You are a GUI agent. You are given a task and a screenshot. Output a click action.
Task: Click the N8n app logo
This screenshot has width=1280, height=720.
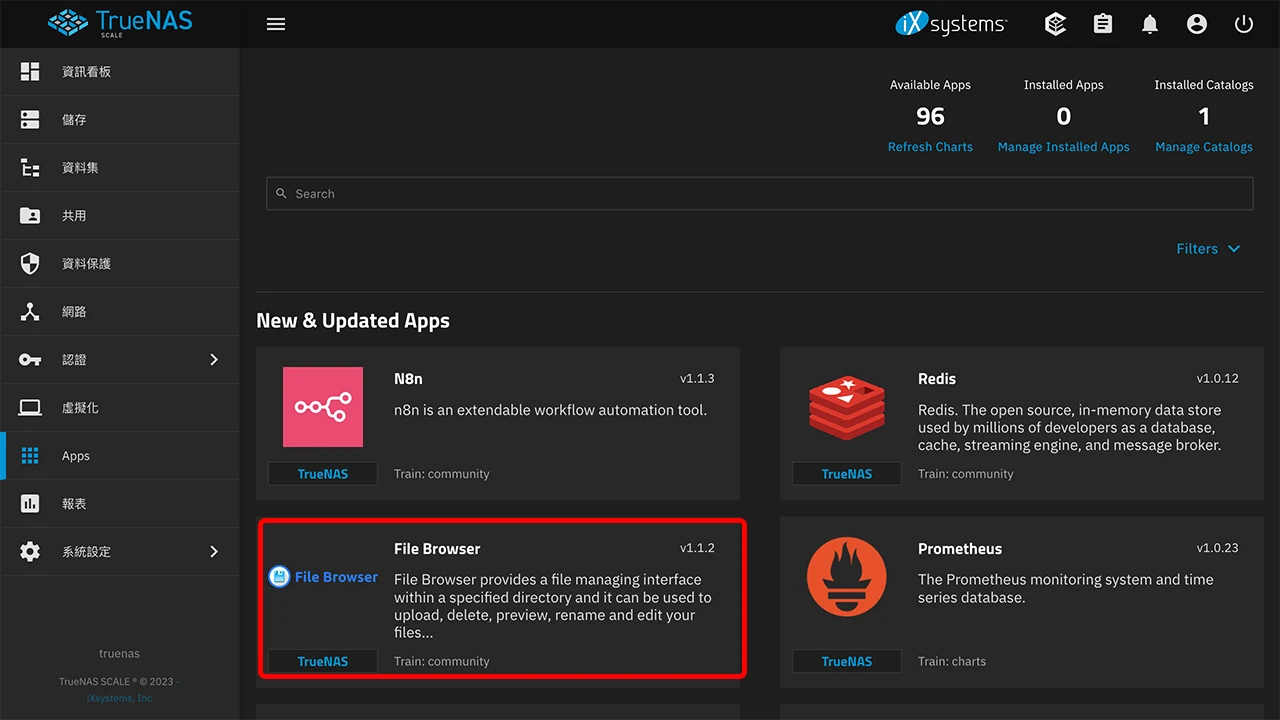[322, 407]
